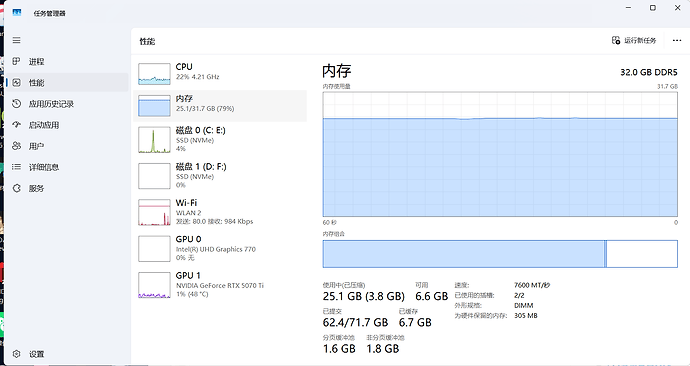
Task: Click the 1.6 GB paged pool value
Action: (x=339, y=349)
